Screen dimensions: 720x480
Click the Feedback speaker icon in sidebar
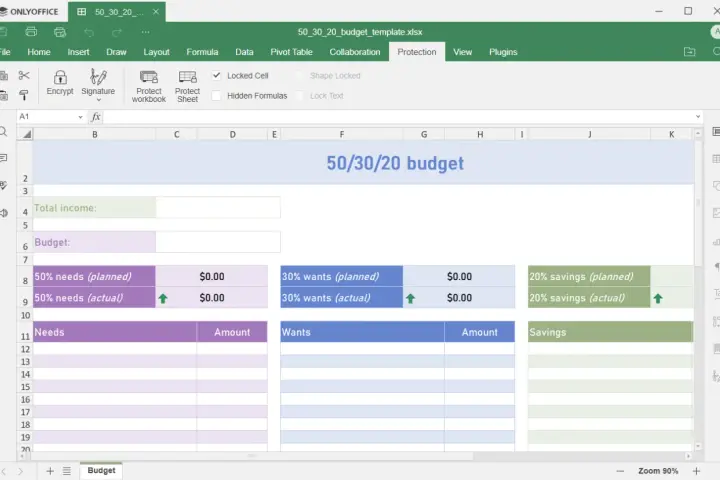pyautogui.click(x=4, y=213)
